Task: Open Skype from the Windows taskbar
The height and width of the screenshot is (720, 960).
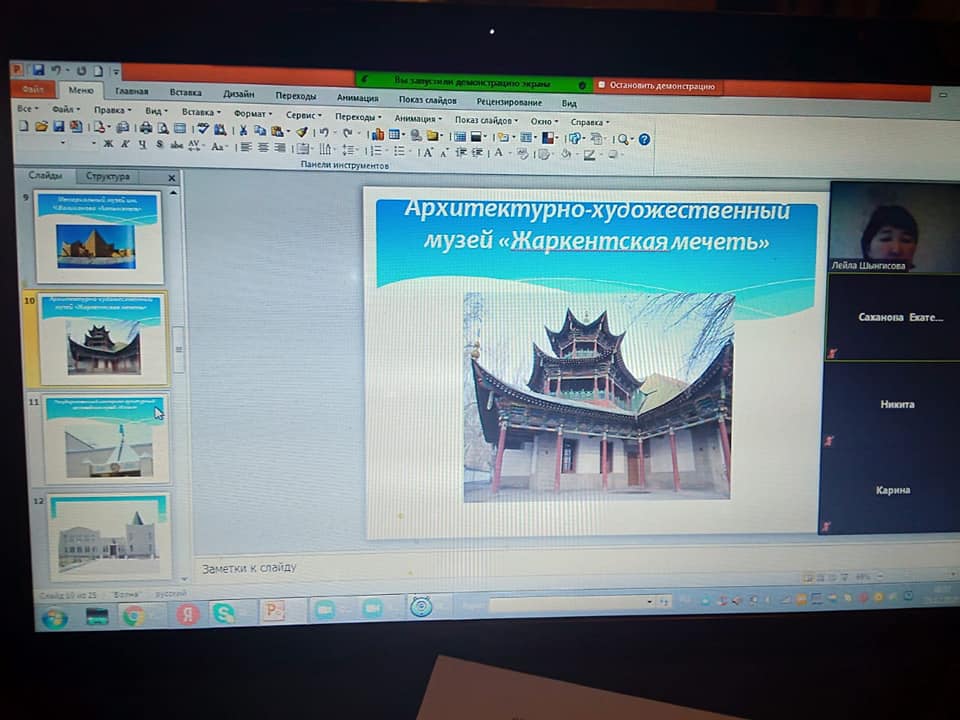Action: tap(224, 612)
